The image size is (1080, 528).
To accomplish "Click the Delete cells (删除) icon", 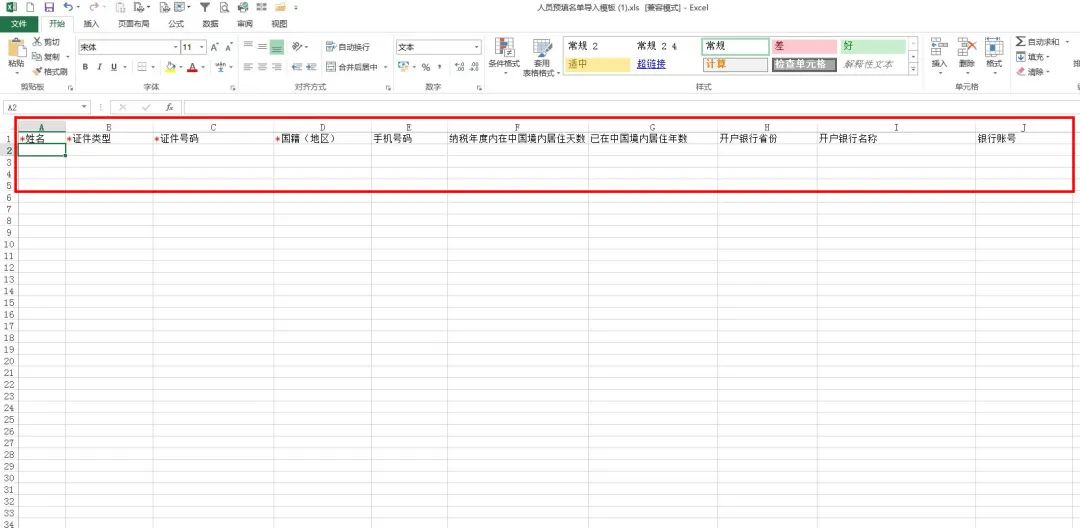I will 967,52.
